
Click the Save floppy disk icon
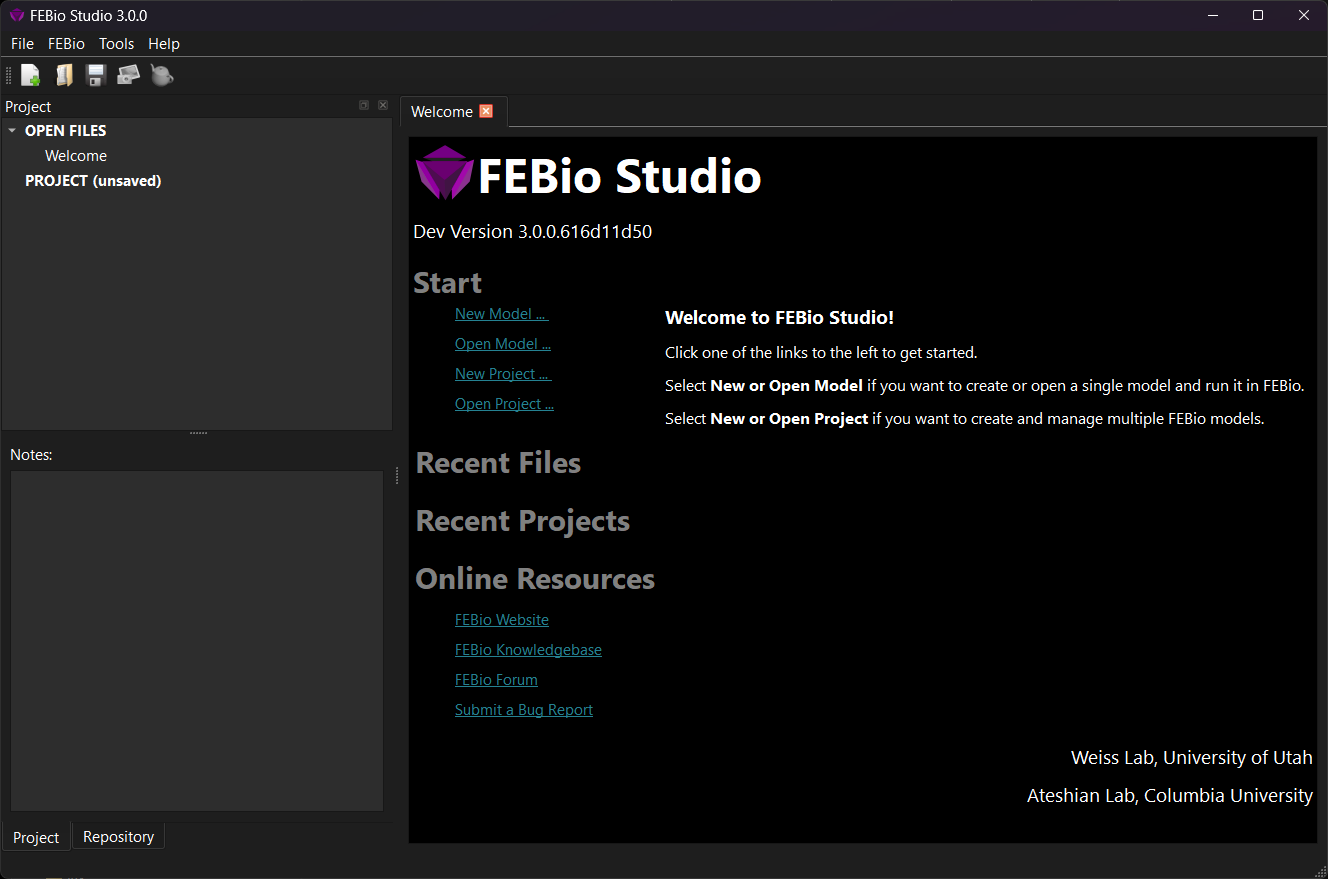[96, 75]
